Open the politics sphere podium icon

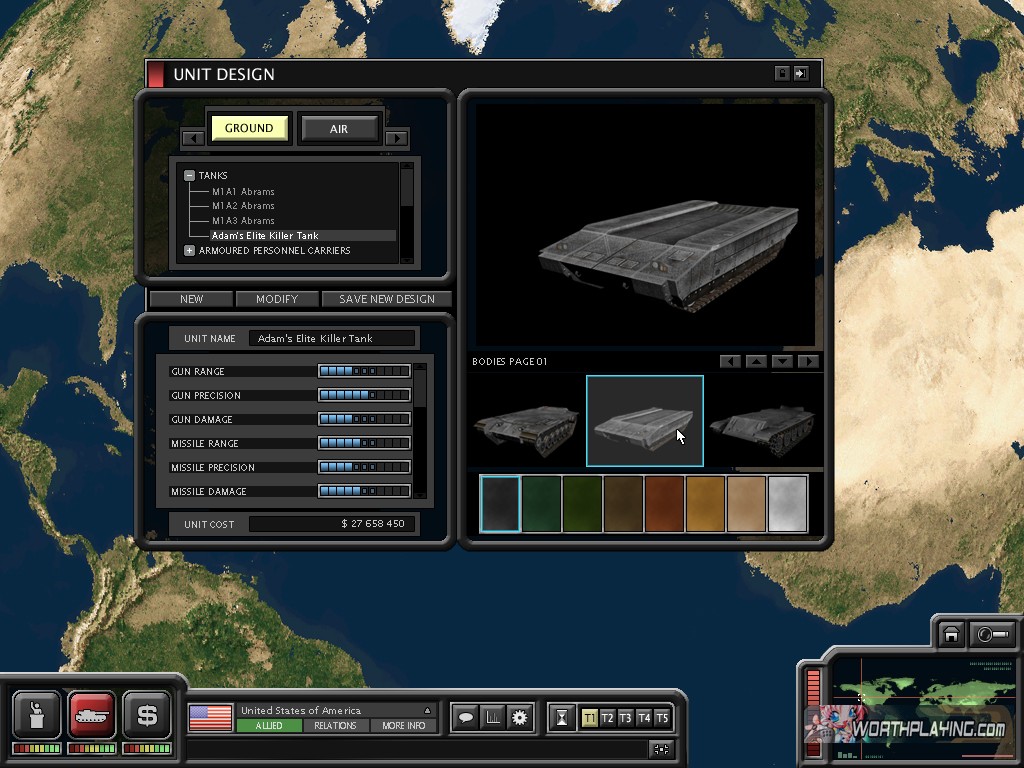pyautogui.click(x=37, y=715)
